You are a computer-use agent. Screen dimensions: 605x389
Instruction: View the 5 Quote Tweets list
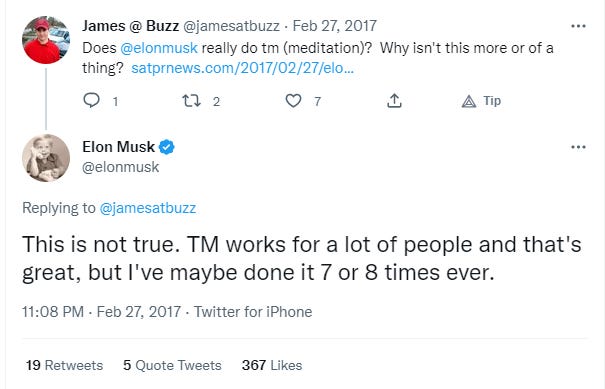[172, 365]
